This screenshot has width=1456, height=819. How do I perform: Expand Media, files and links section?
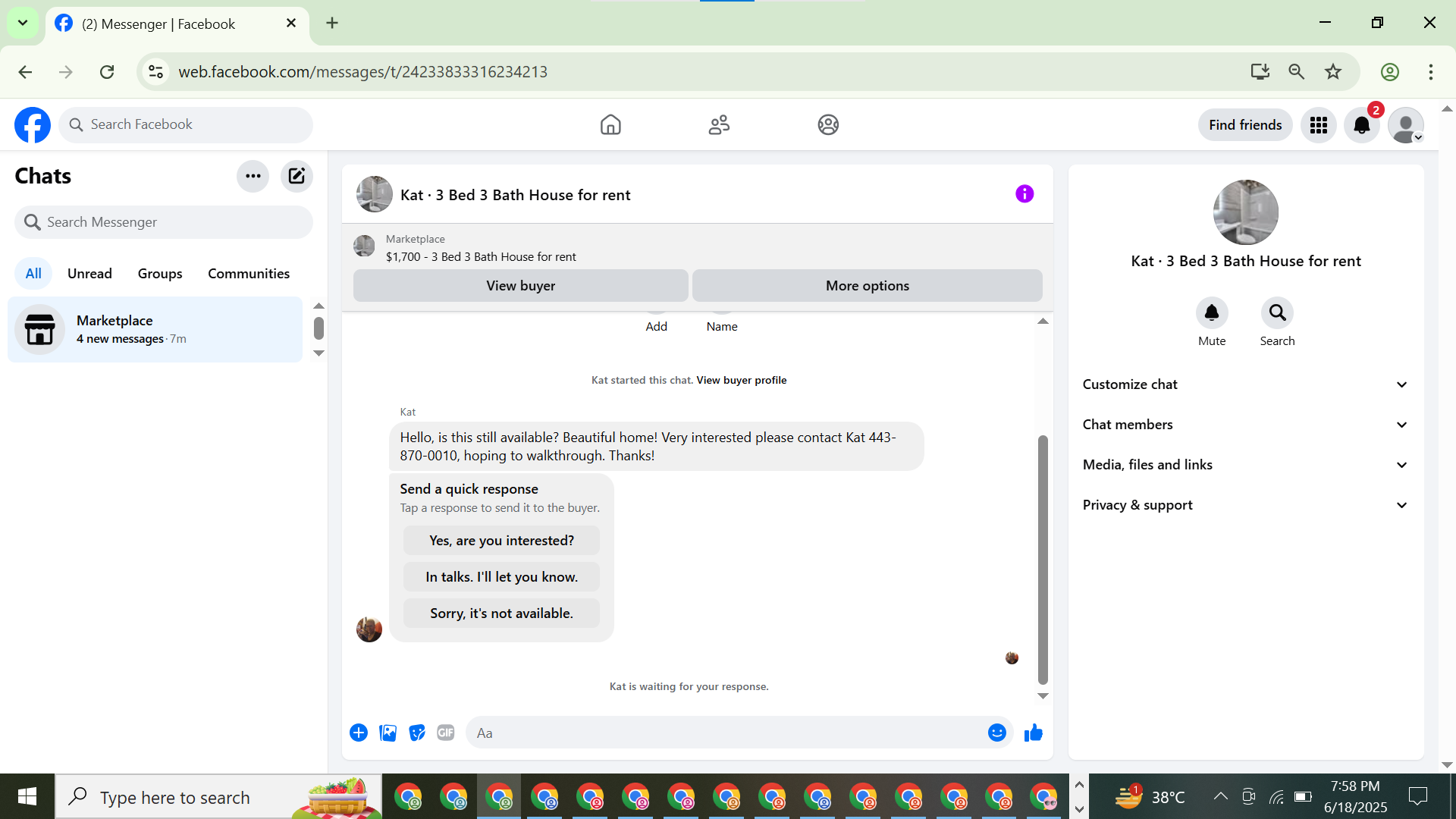1246,465
